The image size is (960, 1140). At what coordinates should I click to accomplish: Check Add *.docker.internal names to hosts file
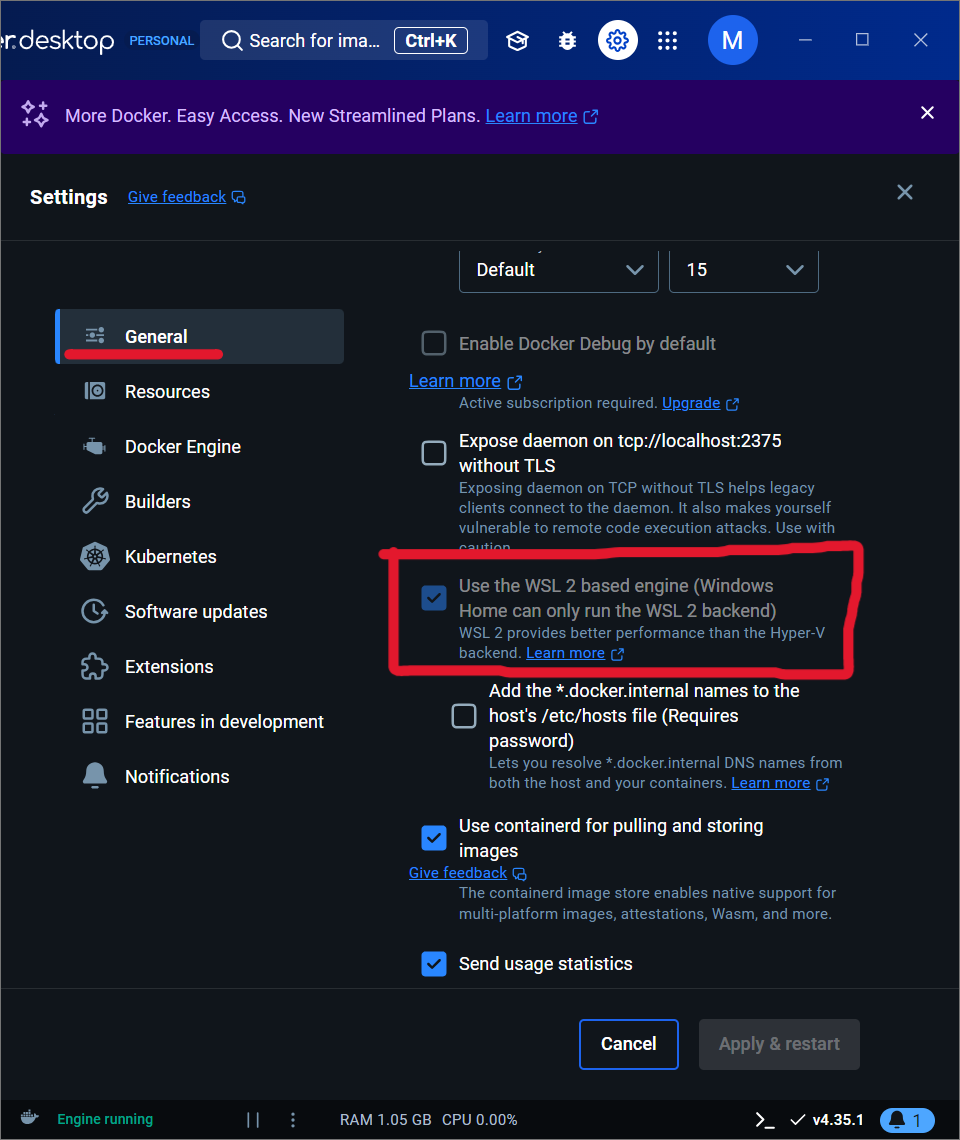[x=464, y=716]
